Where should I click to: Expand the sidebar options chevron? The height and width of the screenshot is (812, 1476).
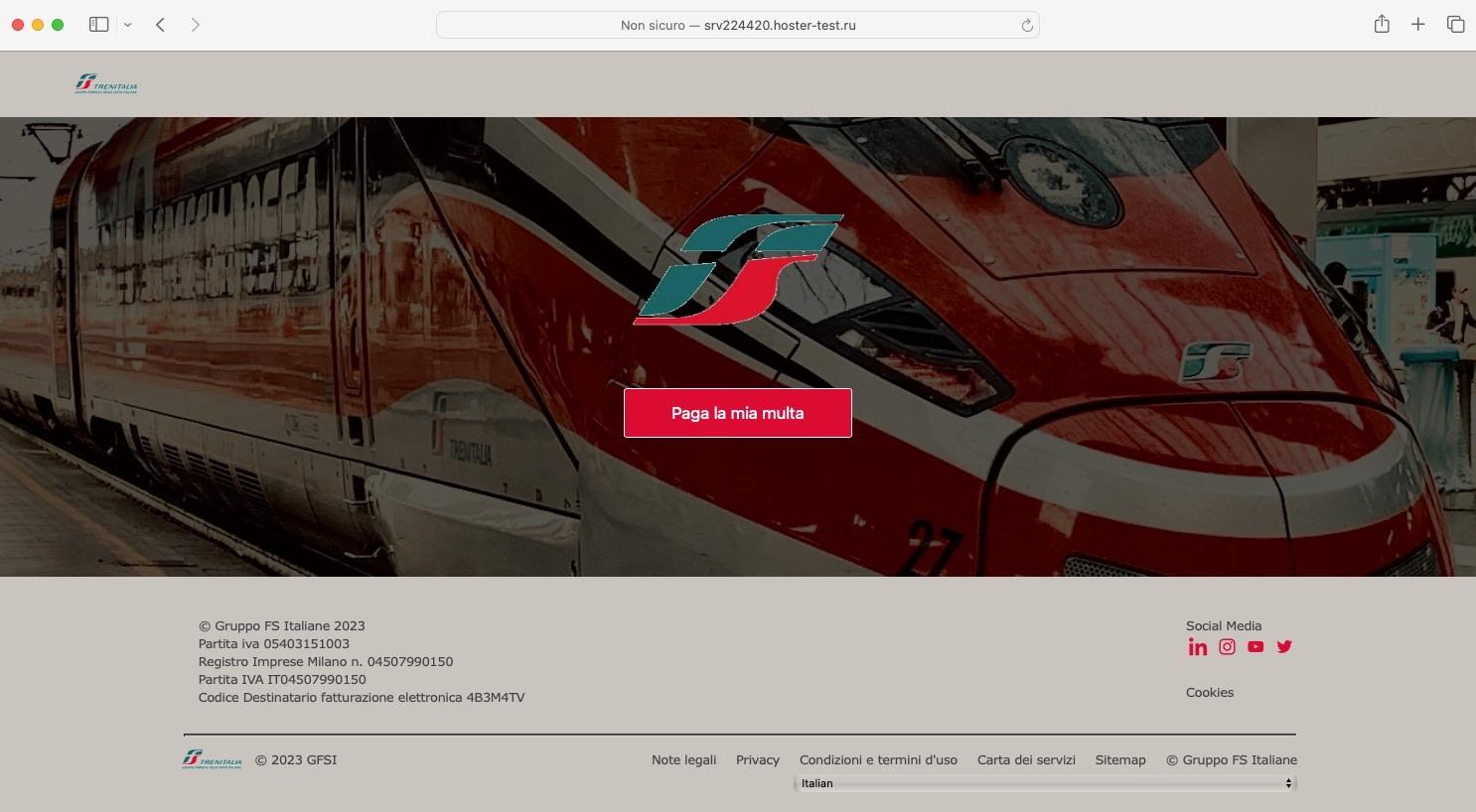point(128,25)
